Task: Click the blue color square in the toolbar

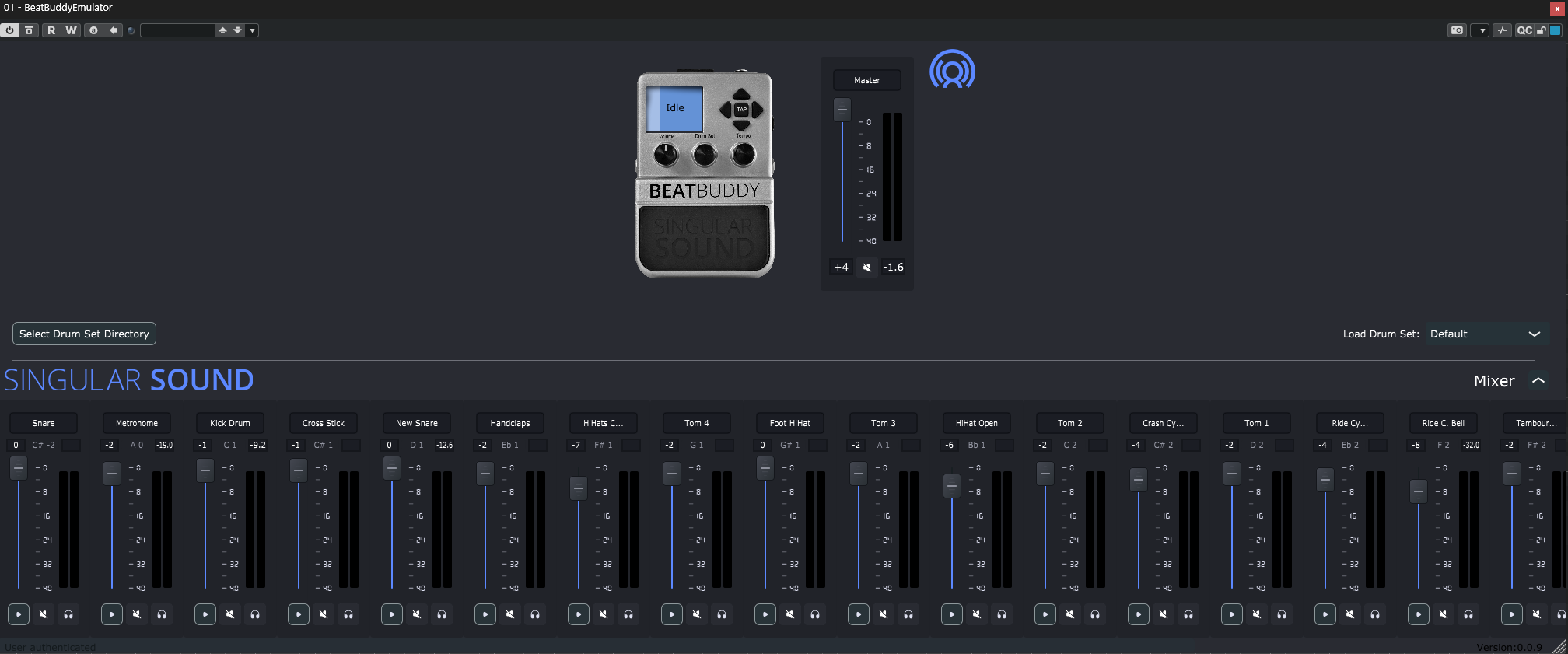Action: point(1556,30)
